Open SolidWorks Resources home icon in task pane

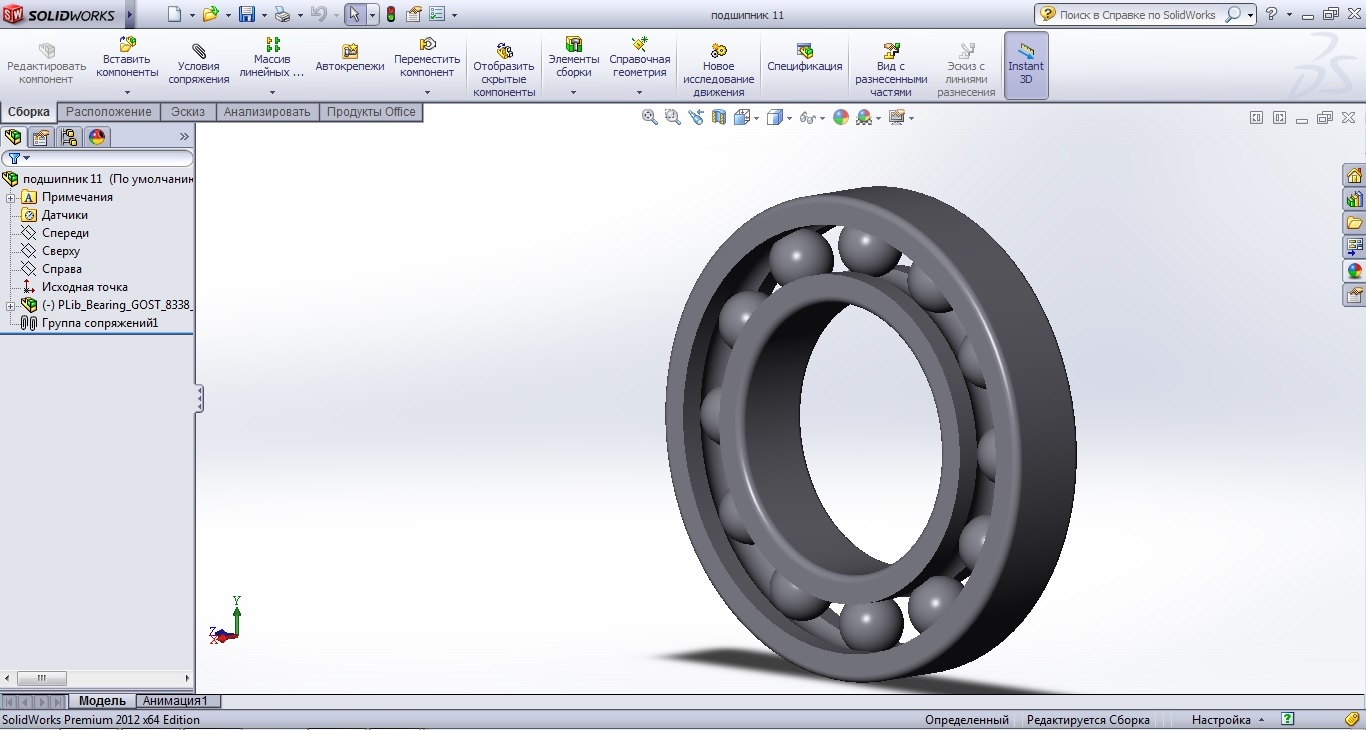[1355, 175]
